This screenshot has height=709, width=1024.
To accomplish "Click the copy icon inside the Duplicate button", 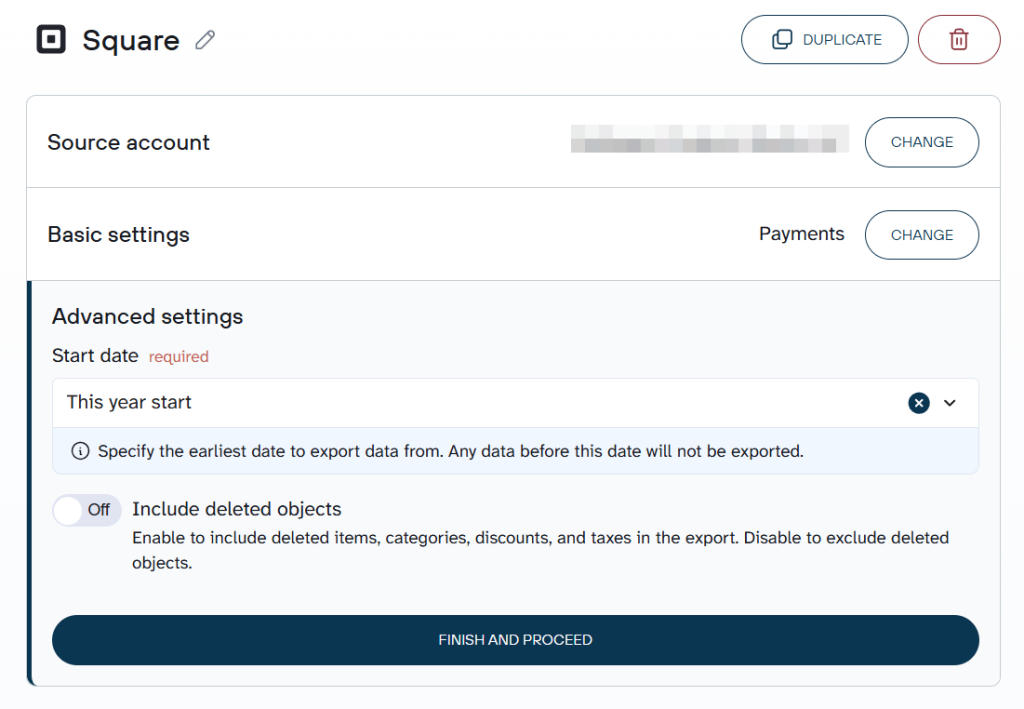I will pyautogui.click(x=782, y=40).
